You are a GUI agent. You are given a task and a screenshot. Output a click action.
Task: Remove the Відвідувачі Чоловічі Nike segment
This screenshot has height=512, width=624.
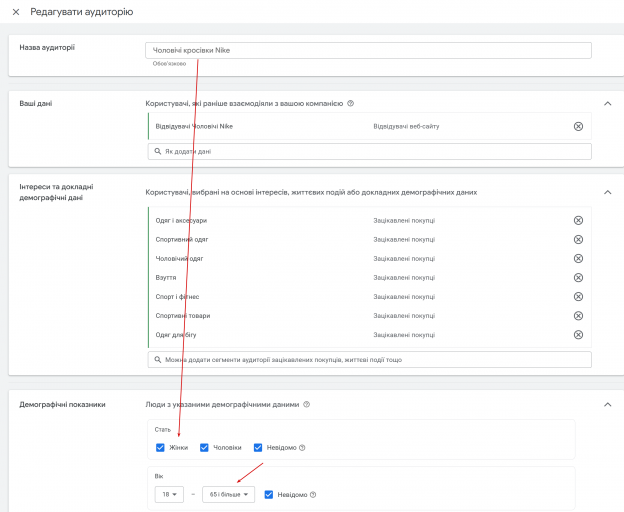[578, 126]
